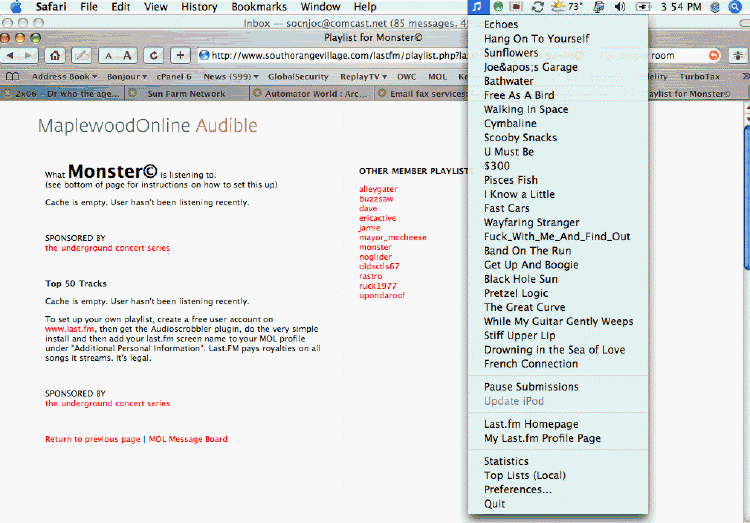The width and height of the screenshot is (750, 523).
Task: Go forward with Safari's forward arrow
Action: pyautogui.click(x=28, y=56)
